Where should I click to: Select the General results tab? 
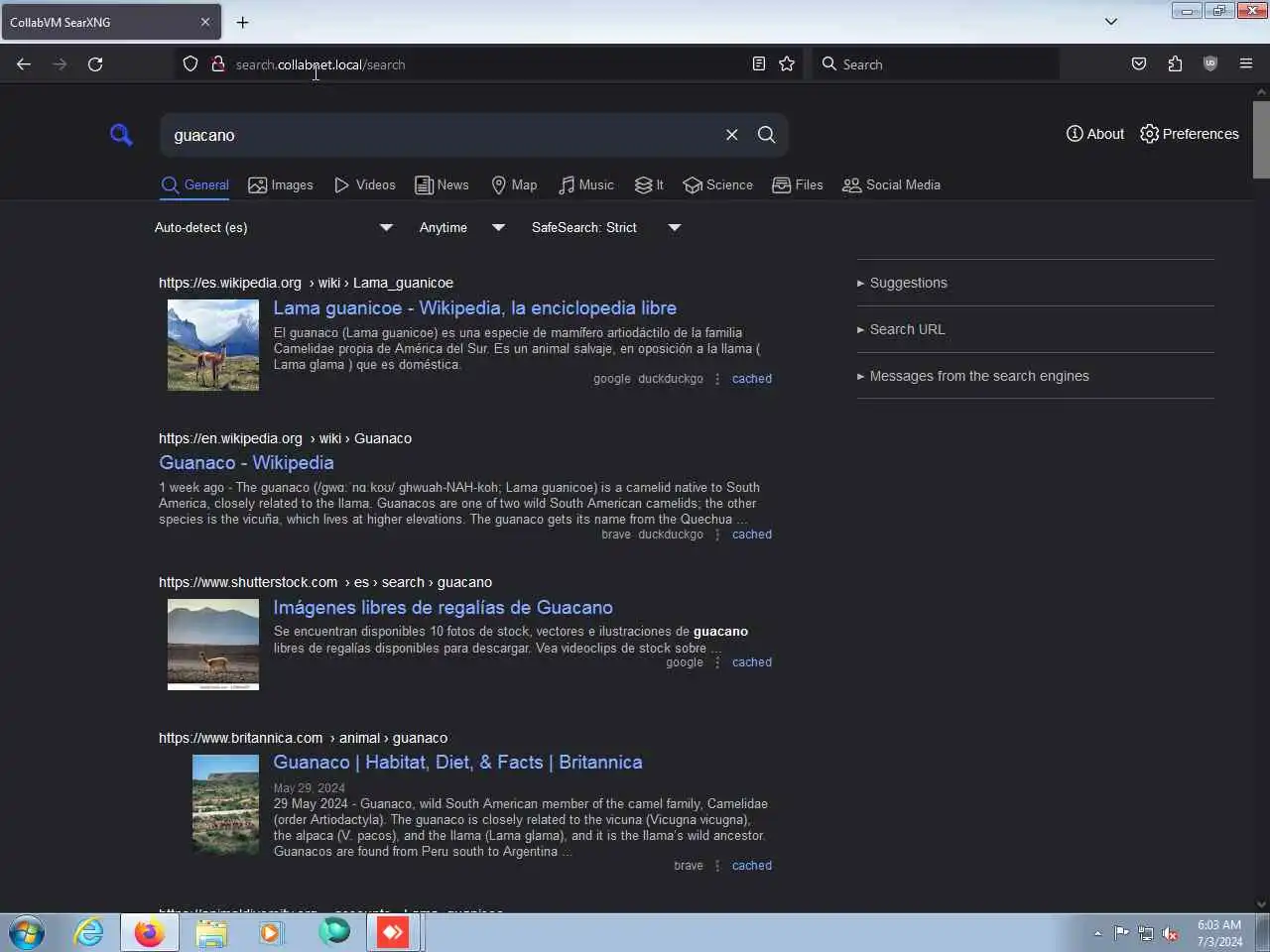pos(194,185)
